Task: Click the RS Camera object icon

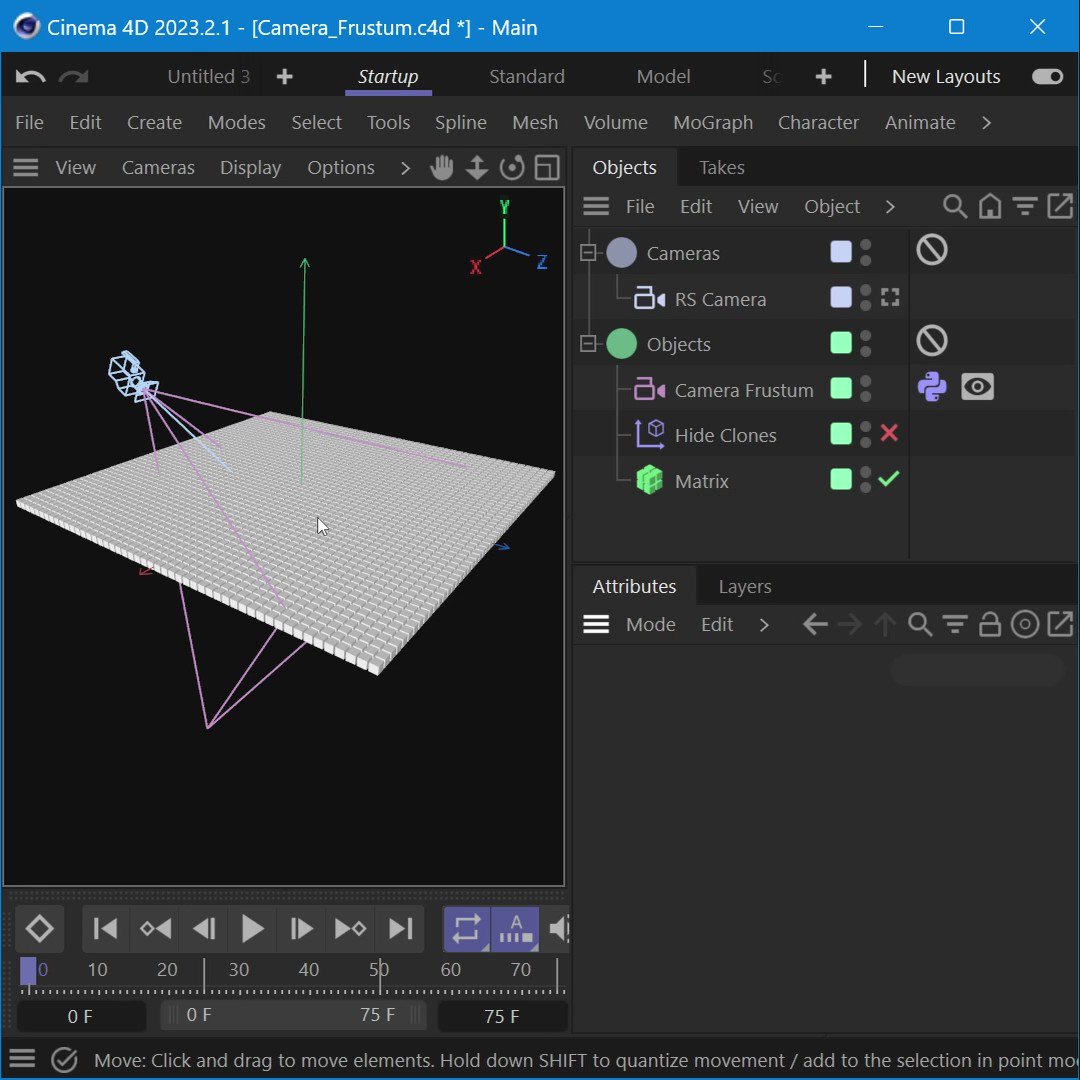Action: click(649, 297)
